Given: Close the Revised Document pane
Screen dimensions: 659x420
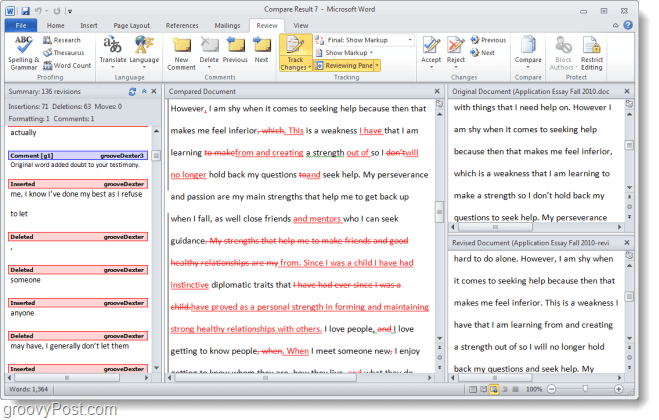Looking at the screenshot, I should [x=627, y=243].
